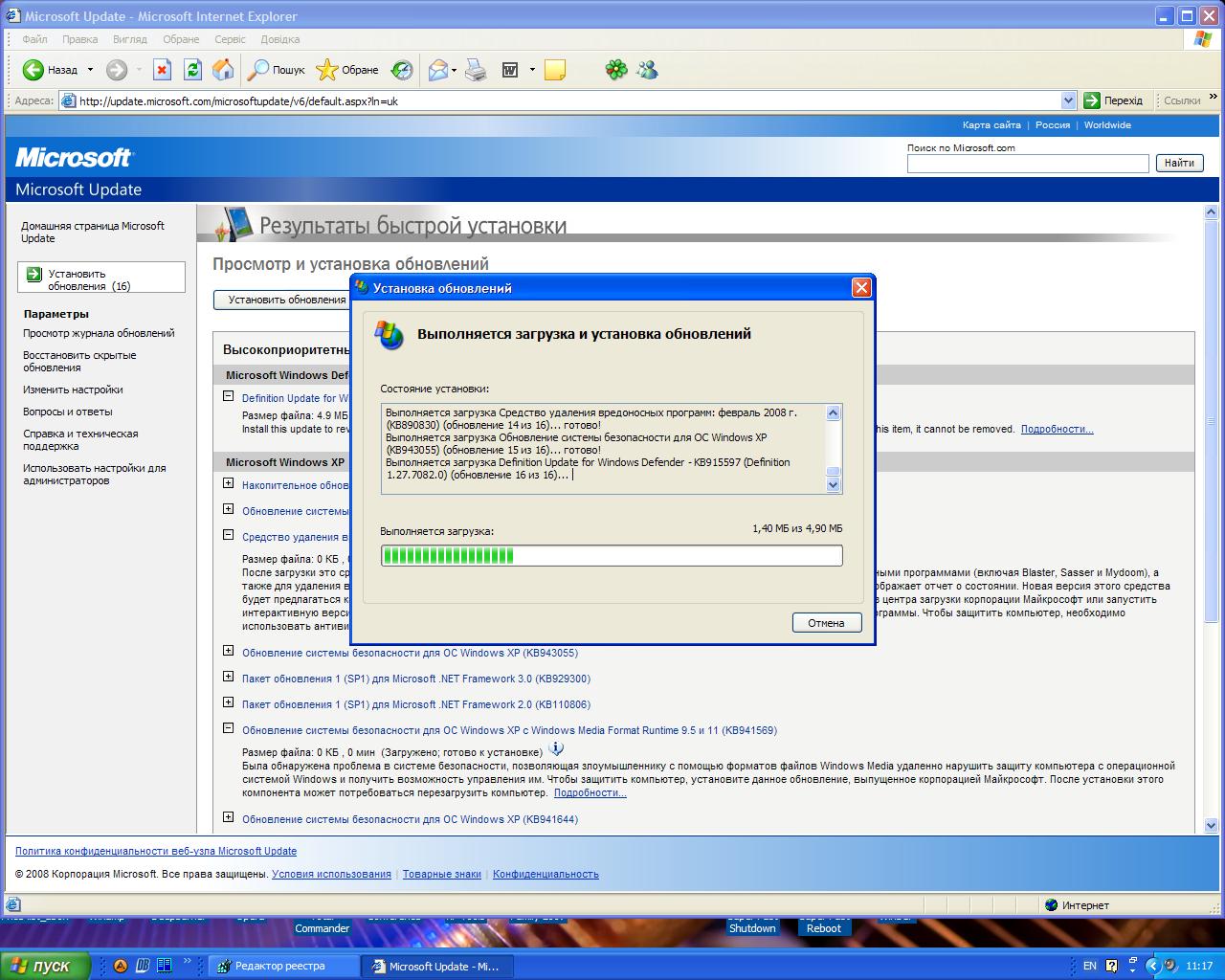The width and height of the screenshot is (1225, 980).
Task: Expand the KB943055 security update entry
Action: [228, 651]
